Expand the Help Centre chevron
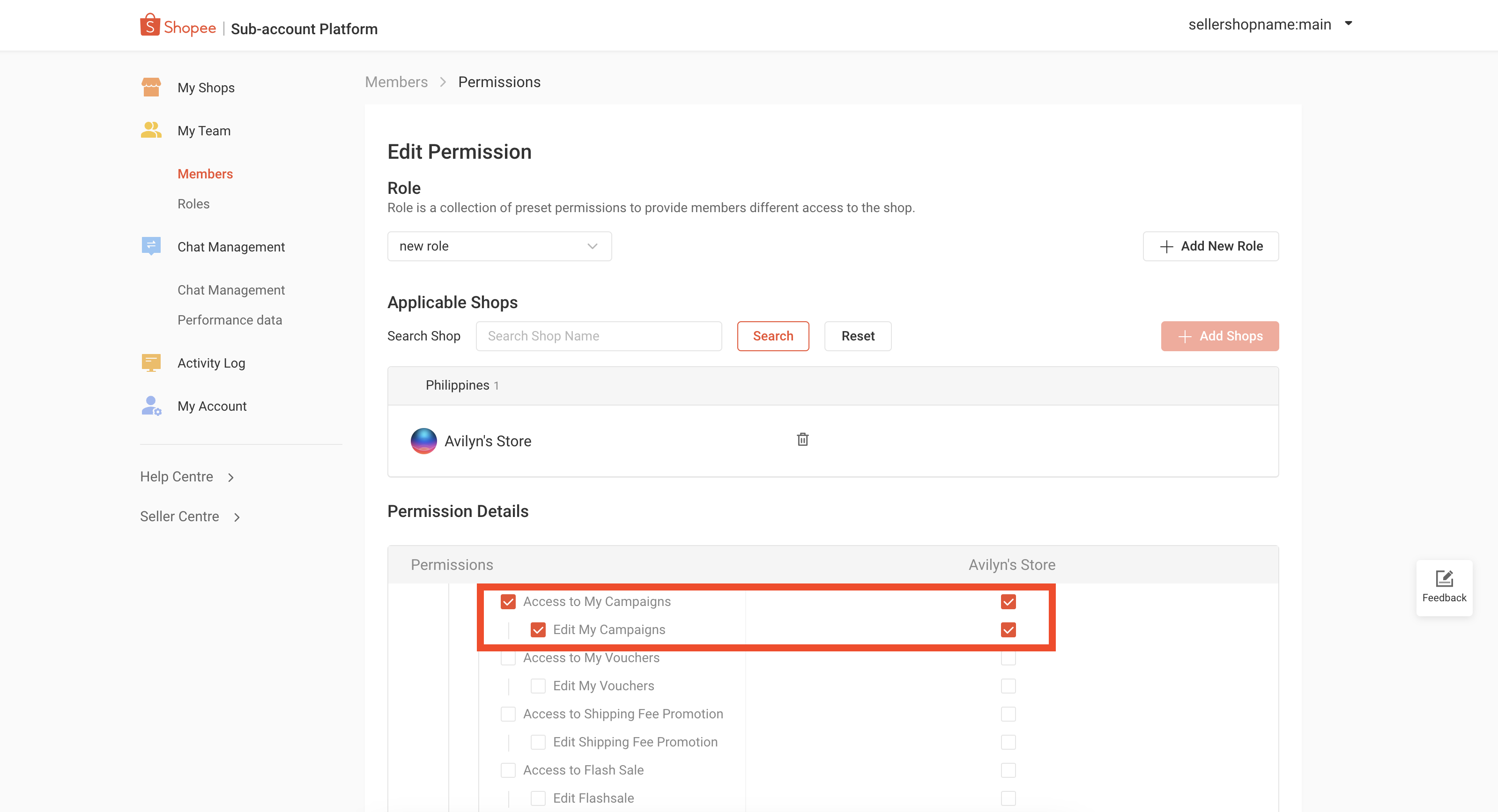1498x812 pixels. pyautogui.click(x=231, y=477)
